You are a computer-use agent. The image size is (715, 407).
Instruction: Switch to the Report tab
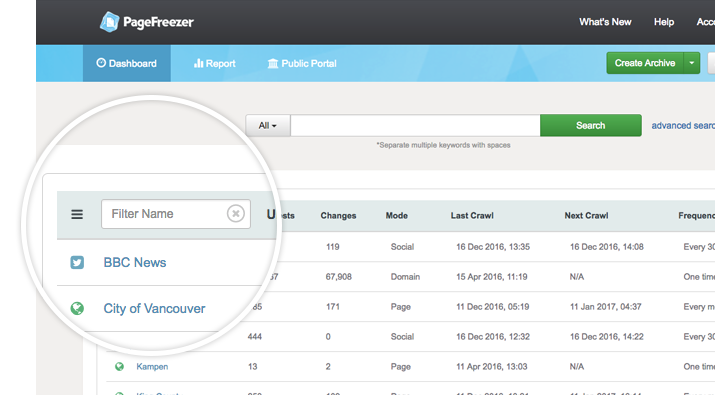pos(214,63)
